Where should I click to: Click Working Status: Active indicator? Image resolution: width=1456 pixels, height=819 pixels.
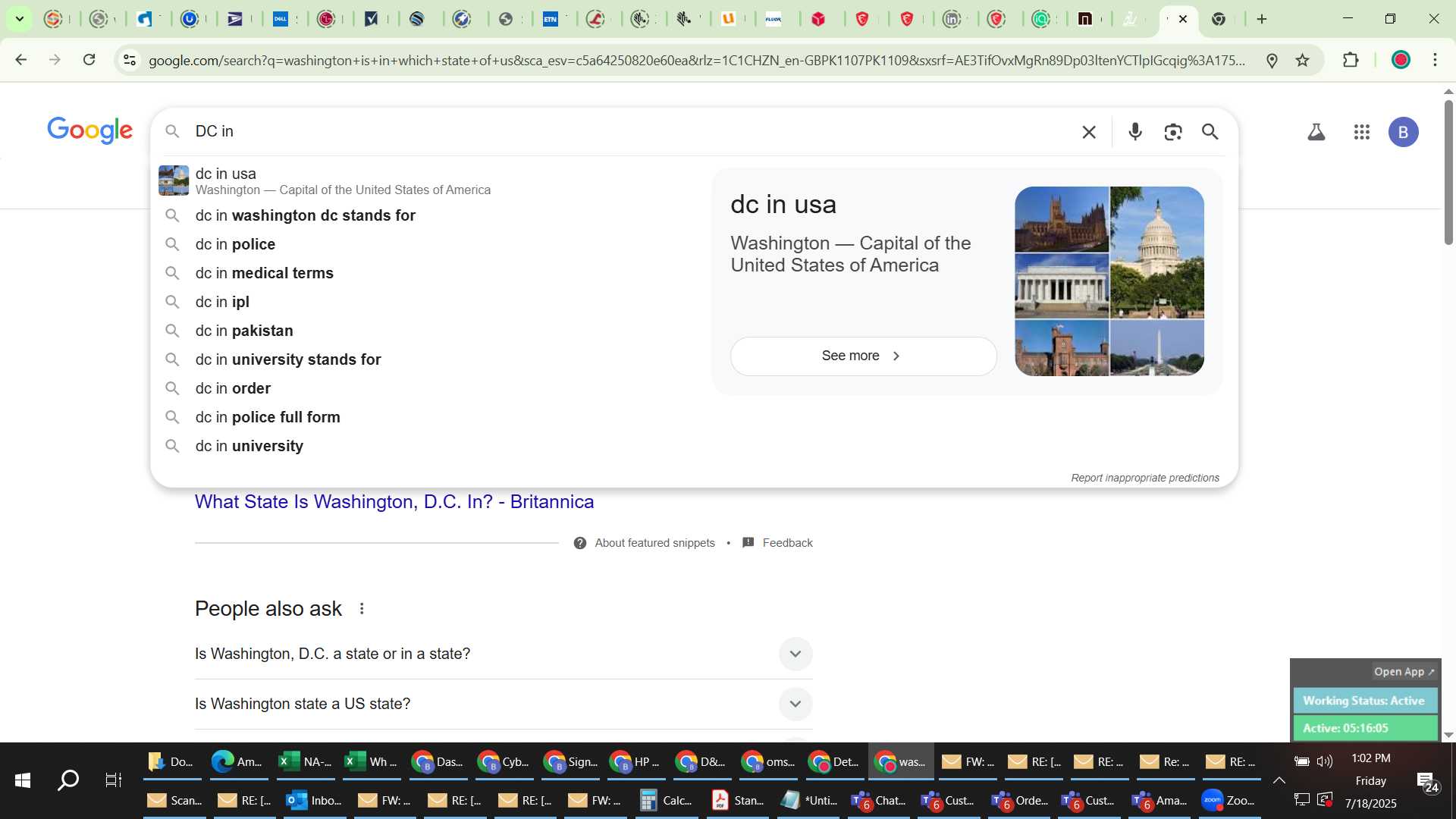(1364, 701)
